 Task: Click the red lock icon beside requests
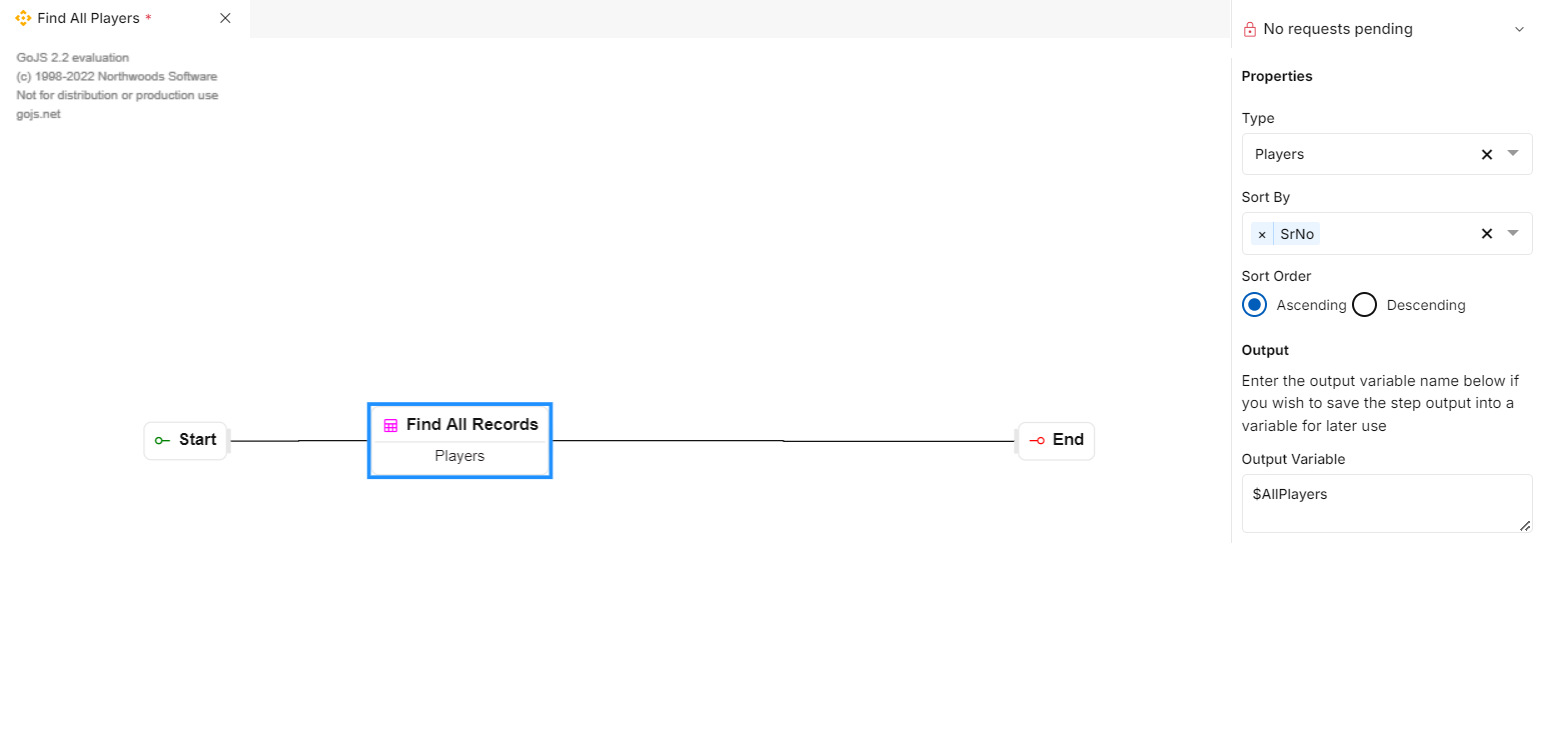click(1249, 29)
